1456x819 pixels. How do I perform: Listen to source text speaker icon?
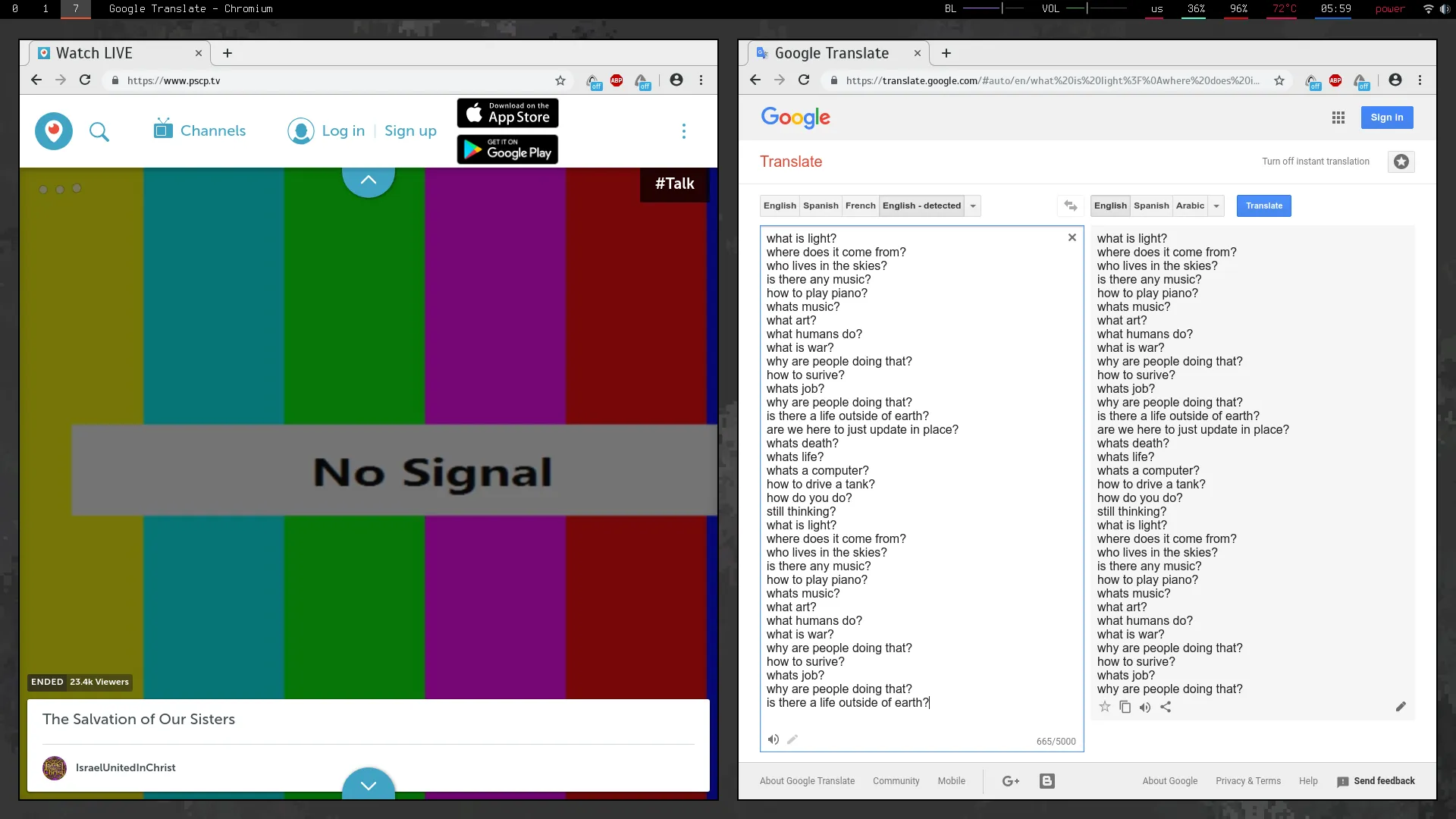point(773,739)
